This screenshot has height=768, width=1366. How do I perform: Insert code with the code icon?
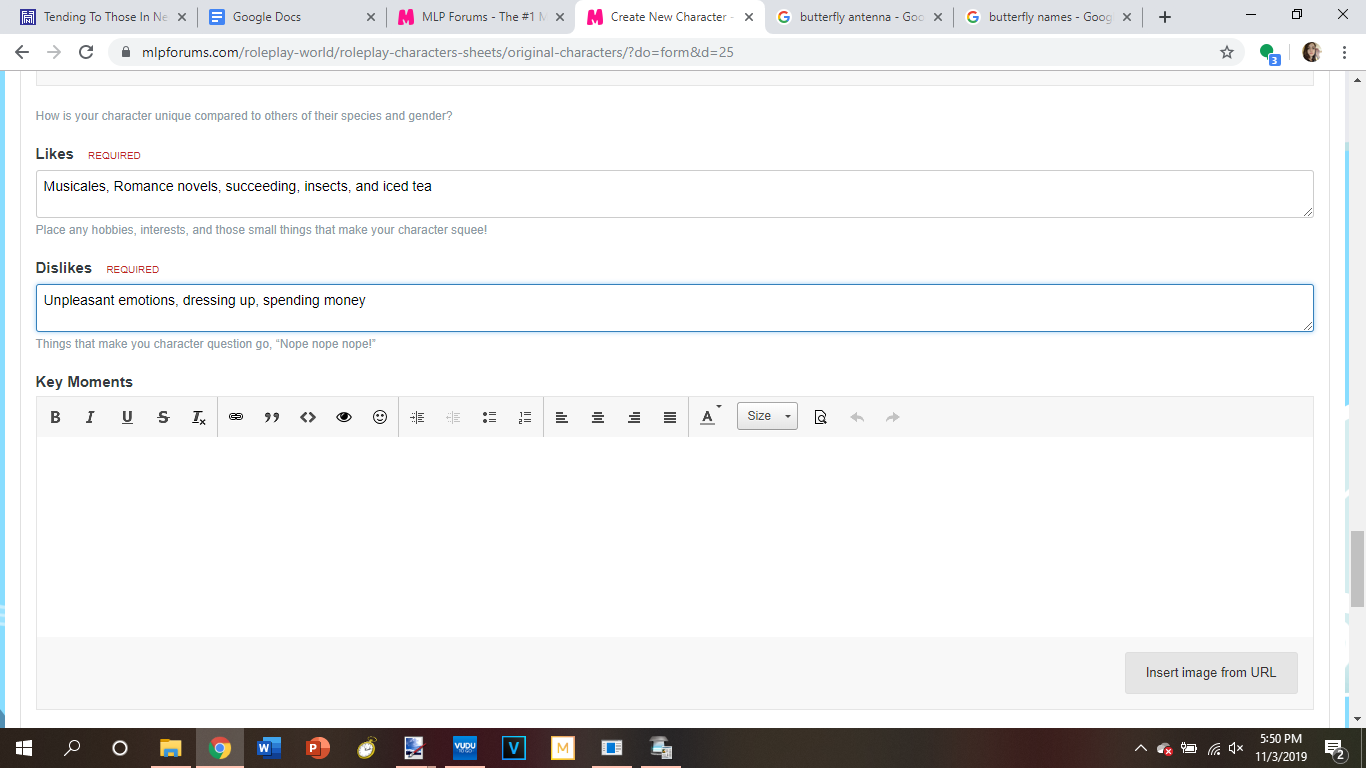[308, 417]
